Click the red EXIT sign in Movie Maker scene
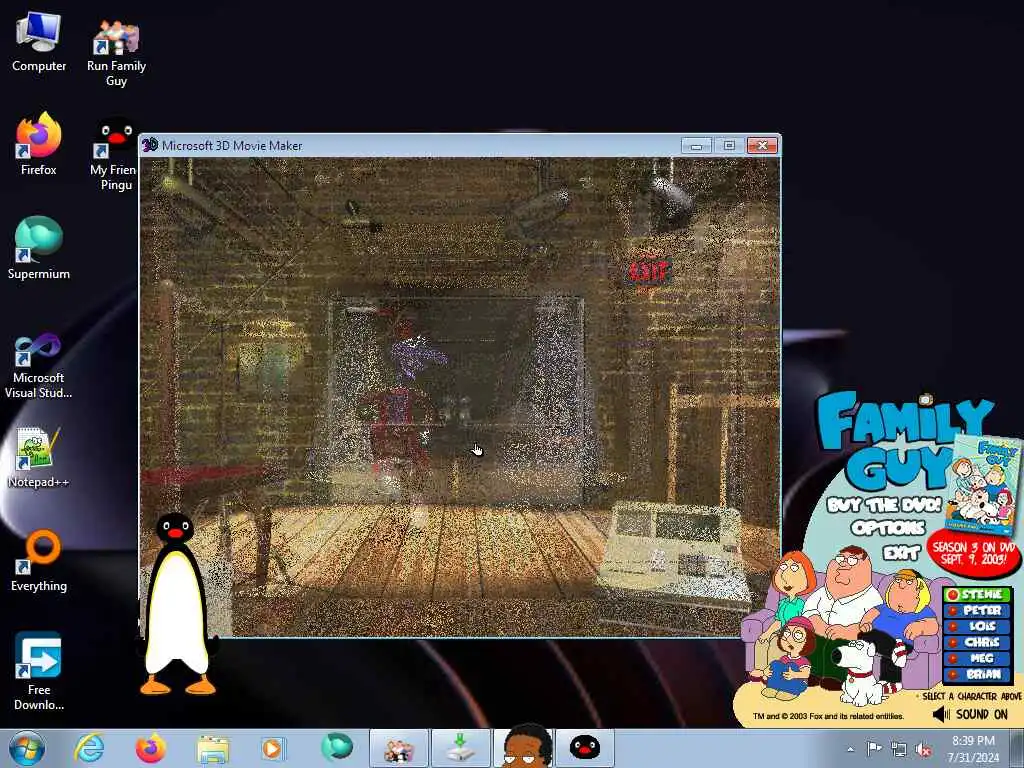Screen dimensions: 1024x768 coord(649,271)
